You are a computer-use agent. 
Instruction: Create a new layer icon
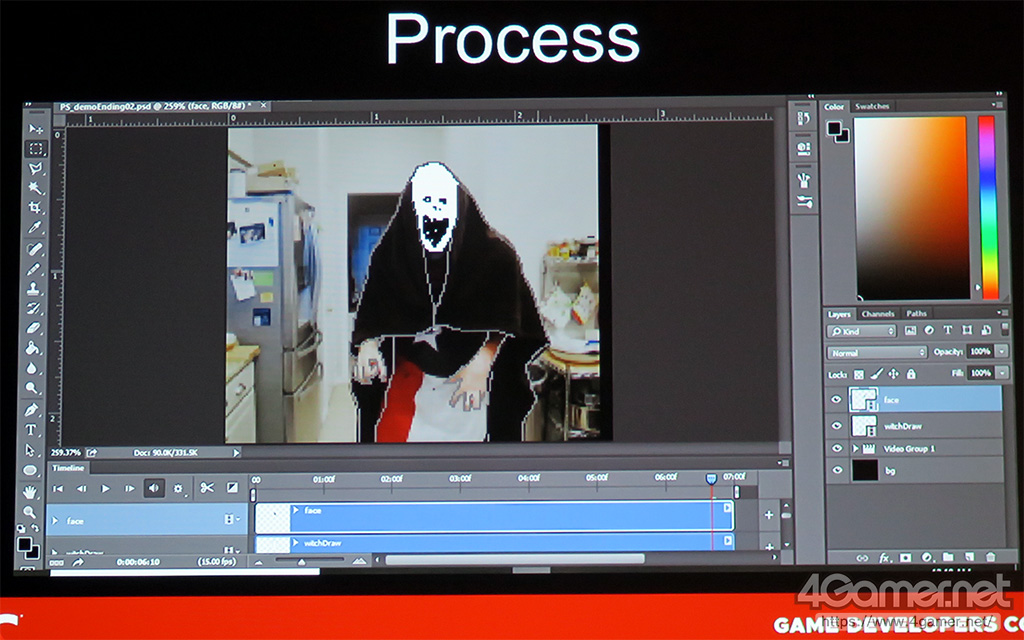coord(969,557)
